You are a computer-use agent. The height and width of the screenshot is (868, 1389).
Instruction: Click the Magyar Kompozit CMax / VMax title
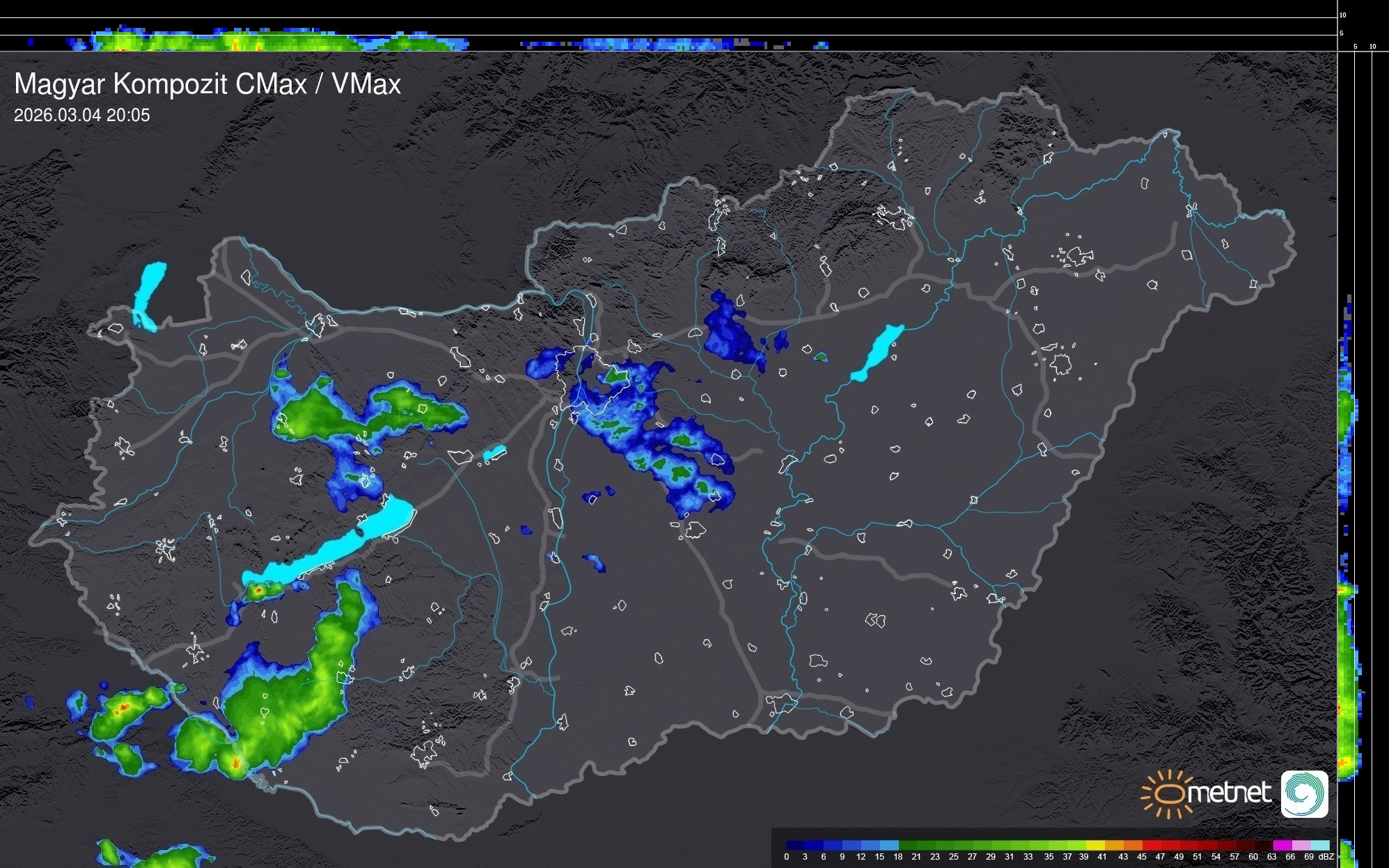(x=207, y=84)
